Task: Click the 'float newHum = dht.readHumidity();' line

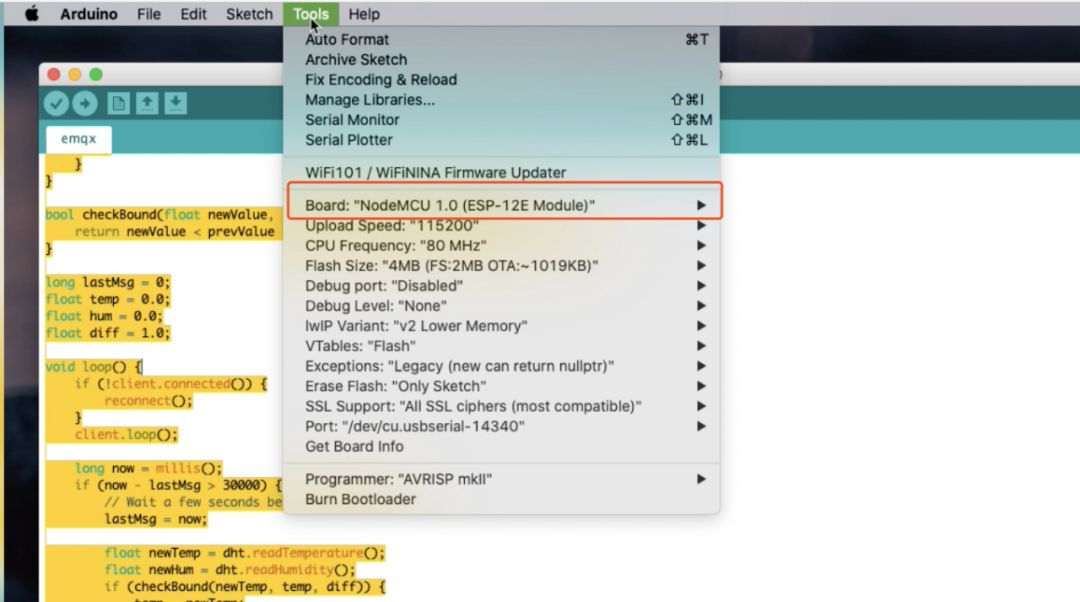Action: (x=230, y=570)
